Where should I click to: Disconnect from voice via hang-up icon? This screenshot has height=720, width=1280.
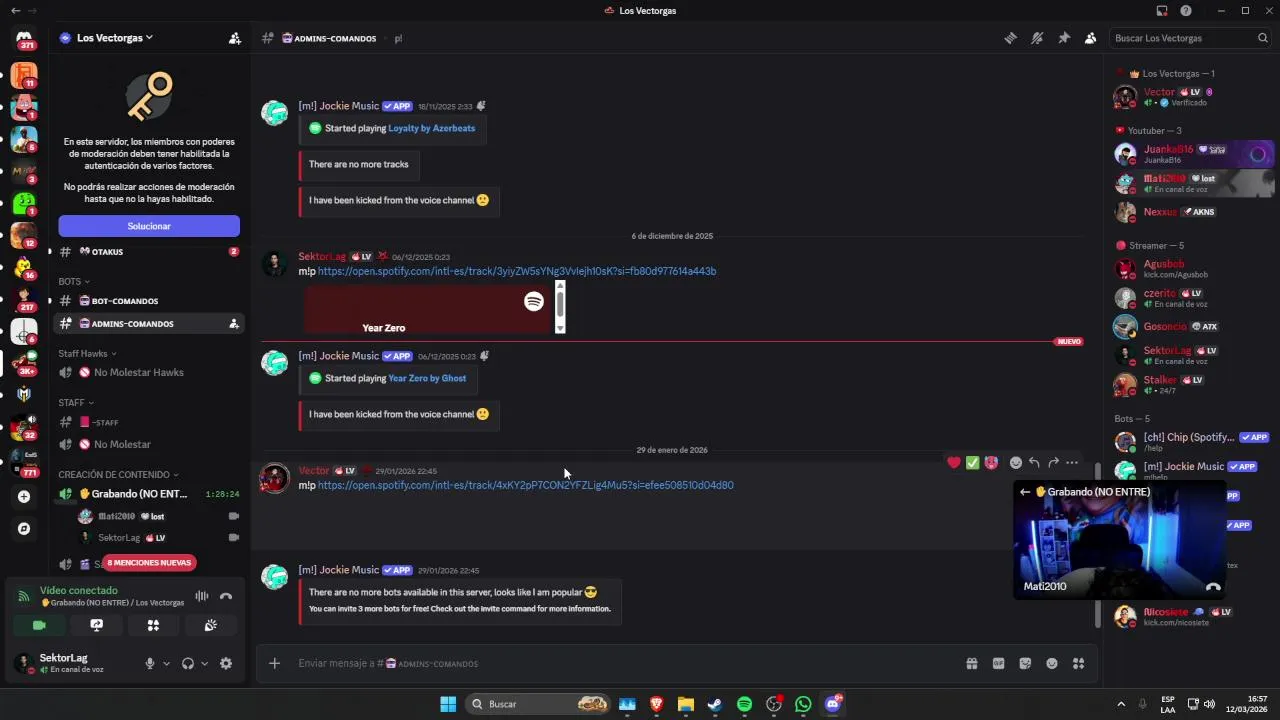(x=226, y=596)
